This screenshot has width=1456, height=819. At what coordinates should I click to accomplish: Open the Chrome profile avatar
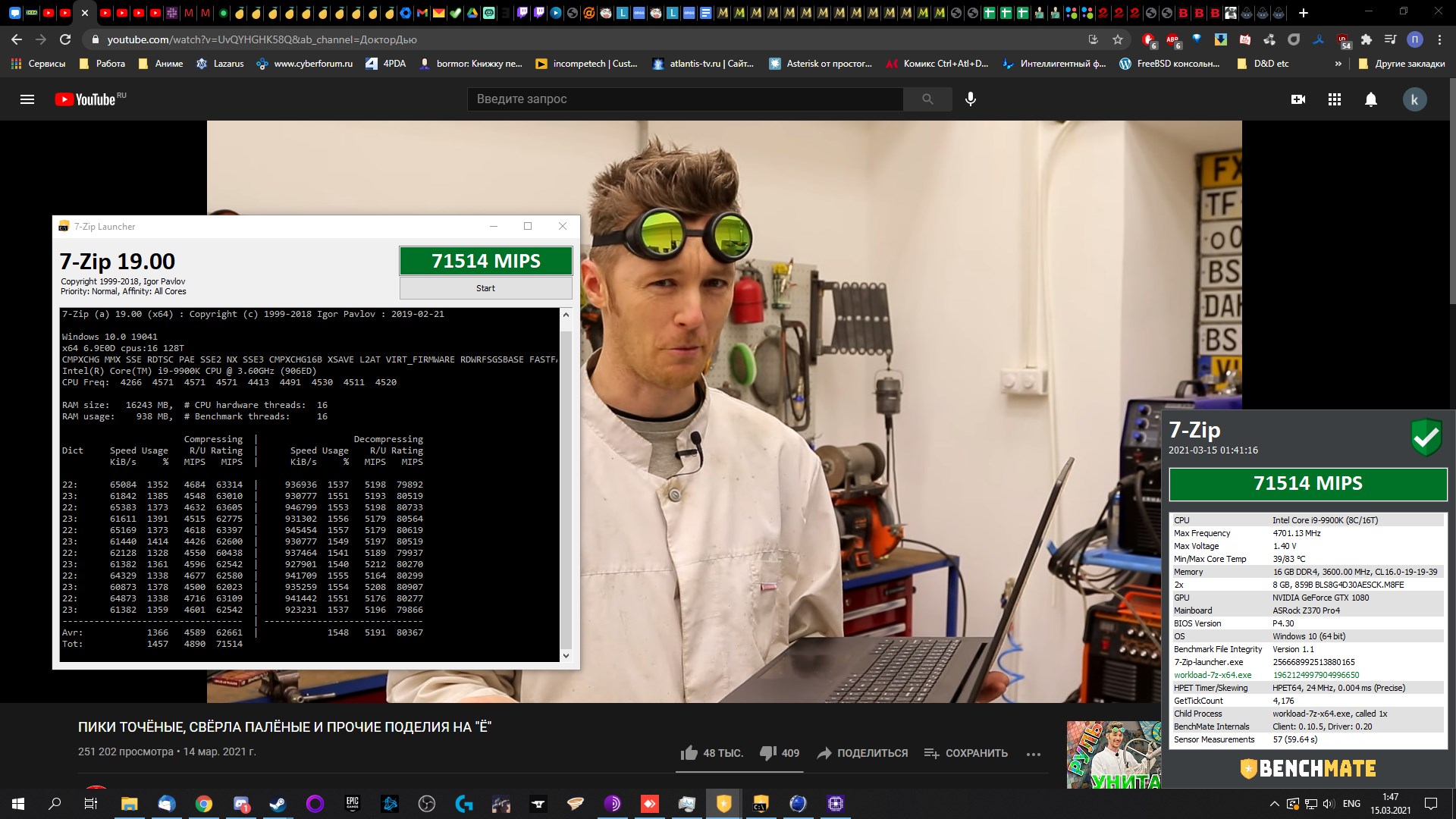tap(1415, 39)
